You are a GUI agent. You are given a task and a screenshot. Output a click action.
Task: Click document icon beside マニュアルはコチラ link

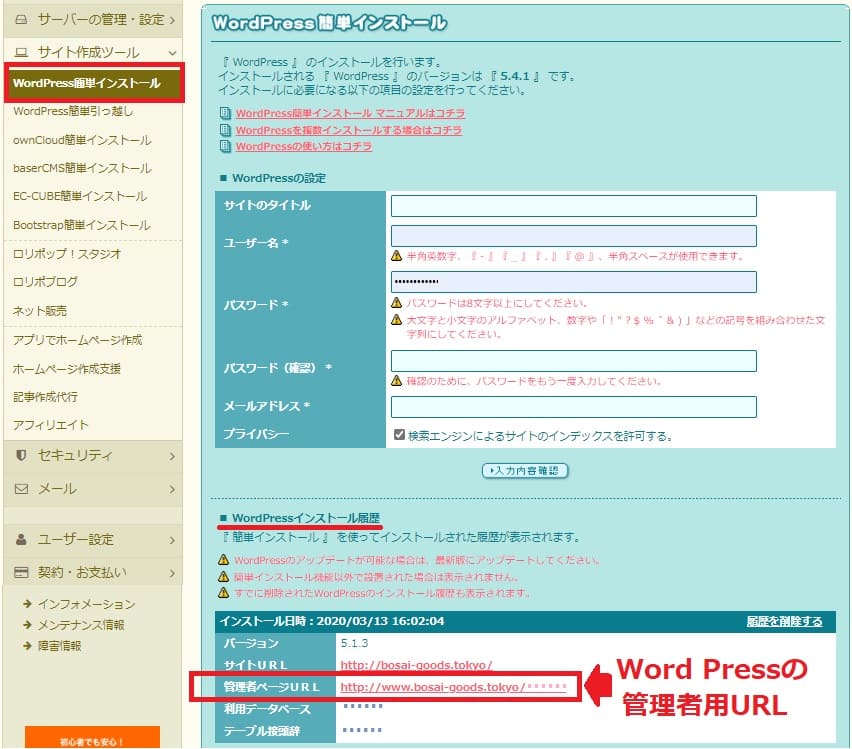pos(225,113)
